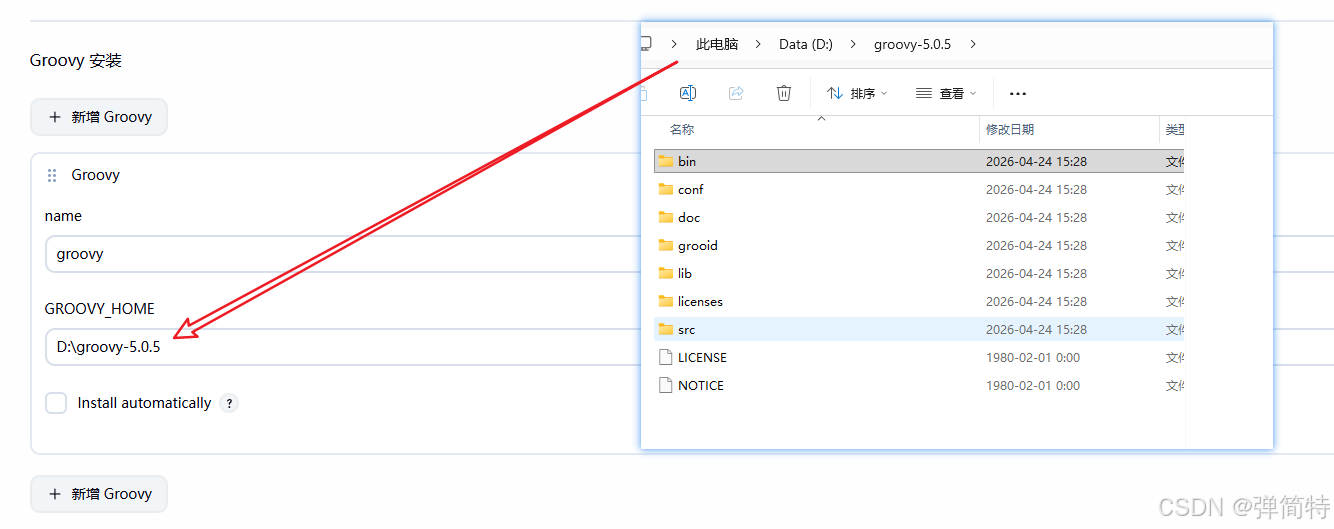Open the 查看 view dropdown

coord(946,93)
